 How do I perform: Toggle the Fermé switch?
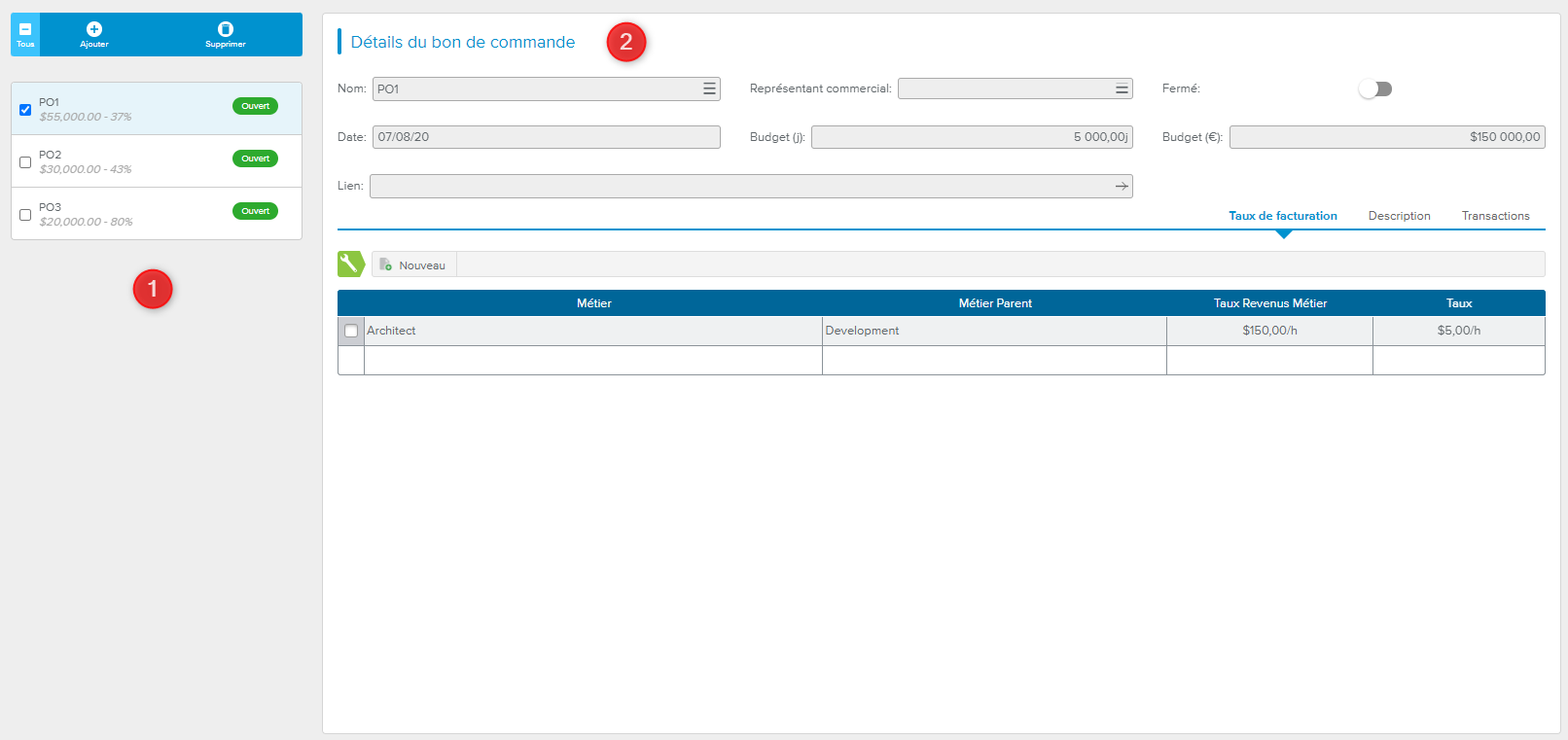pyautogui.click(x=1375, y=89)
